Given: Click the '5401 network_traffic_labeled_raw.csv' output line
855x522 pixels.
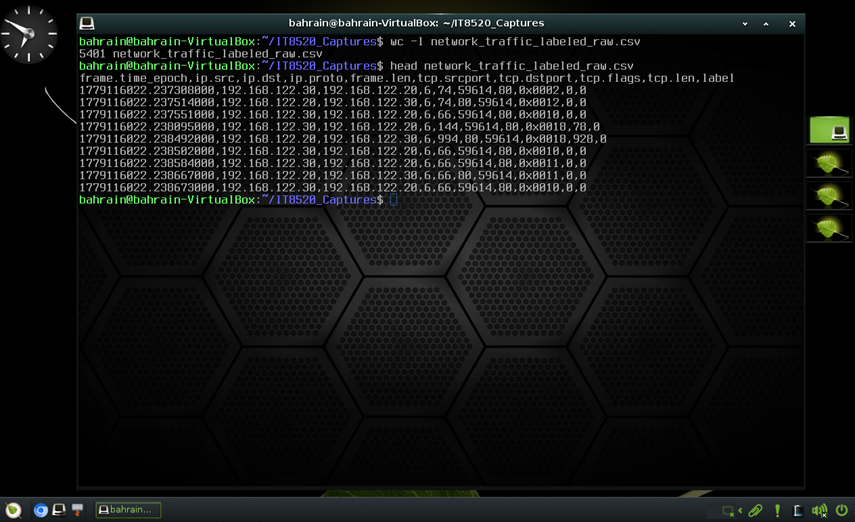Looking at the screenshot, I should click(201, 54).
